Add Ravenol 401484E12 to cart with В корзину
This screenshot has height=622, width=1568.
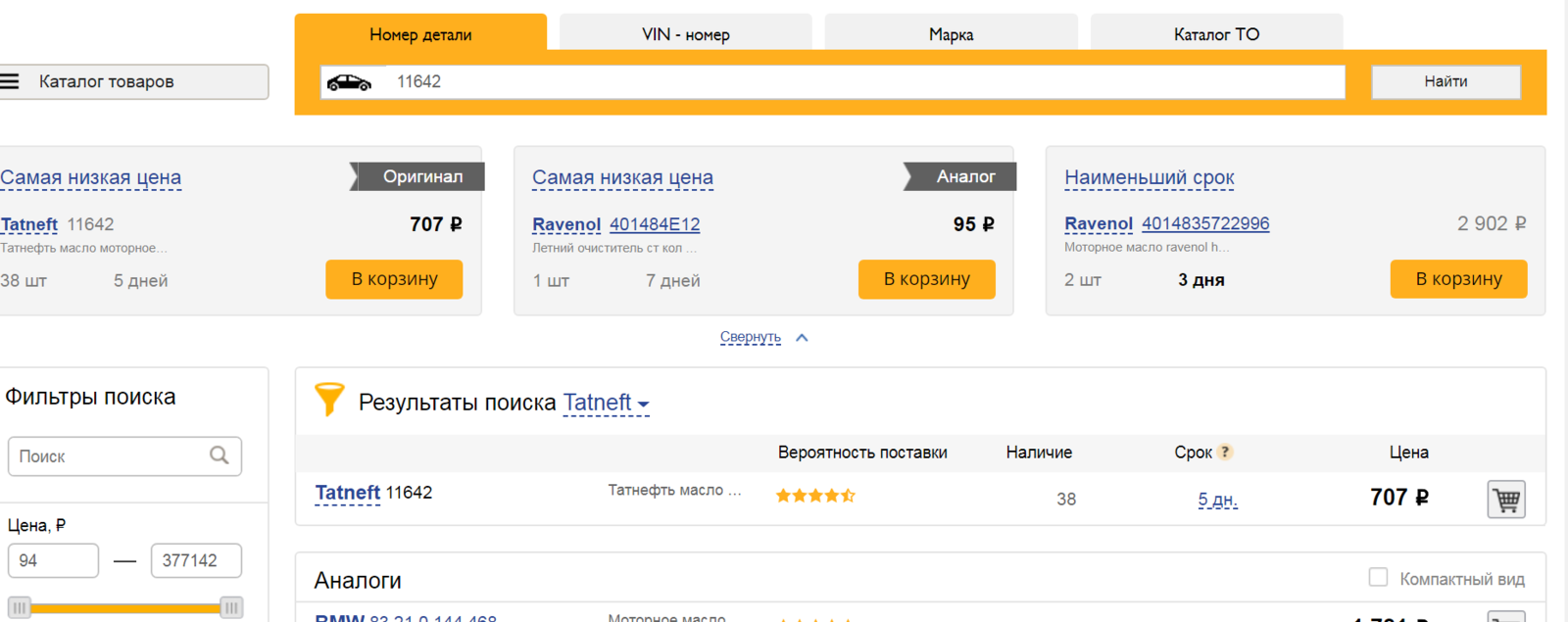pos(926,279)
